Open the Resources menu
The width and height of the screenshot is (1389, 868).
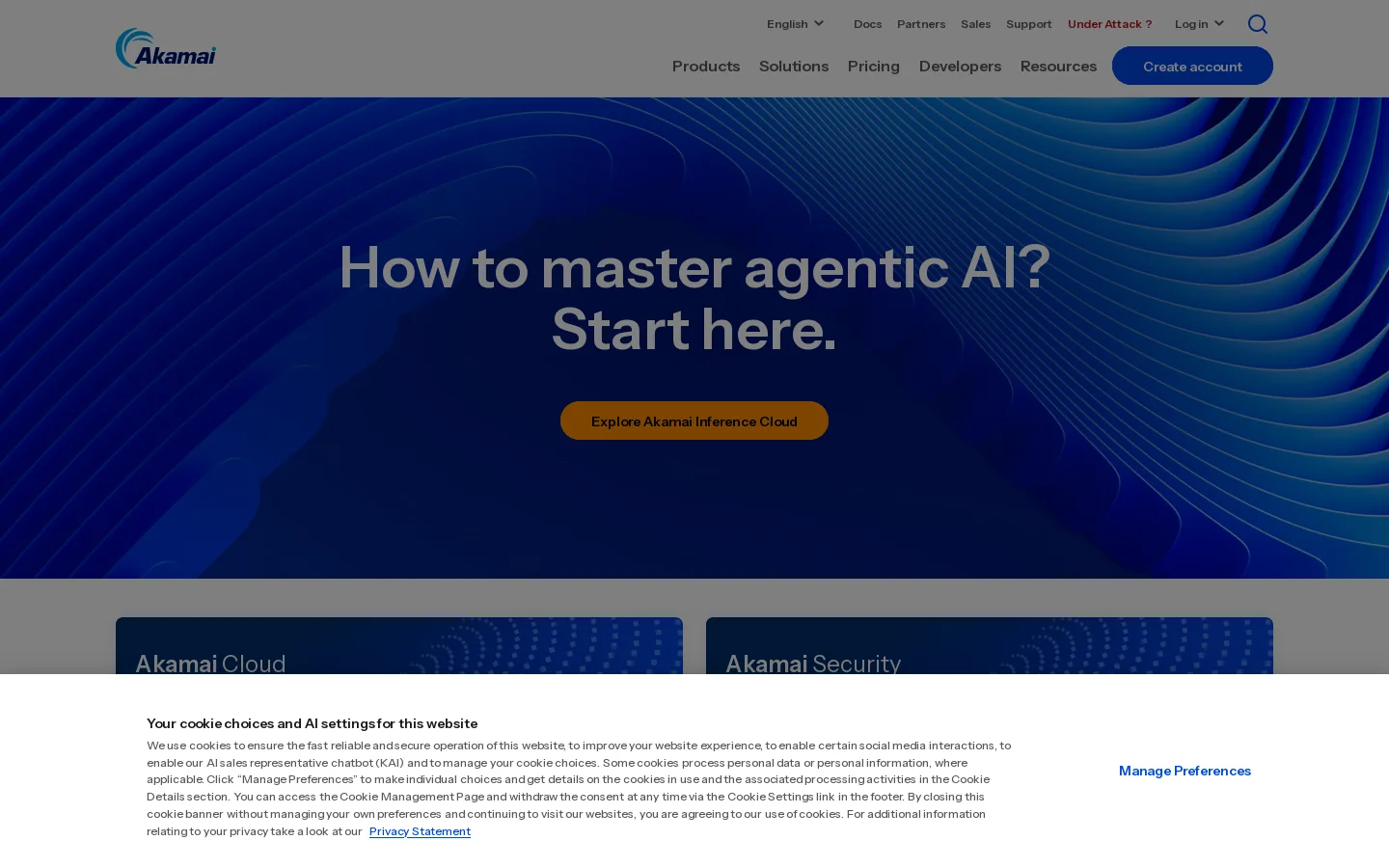(1058, 66)
